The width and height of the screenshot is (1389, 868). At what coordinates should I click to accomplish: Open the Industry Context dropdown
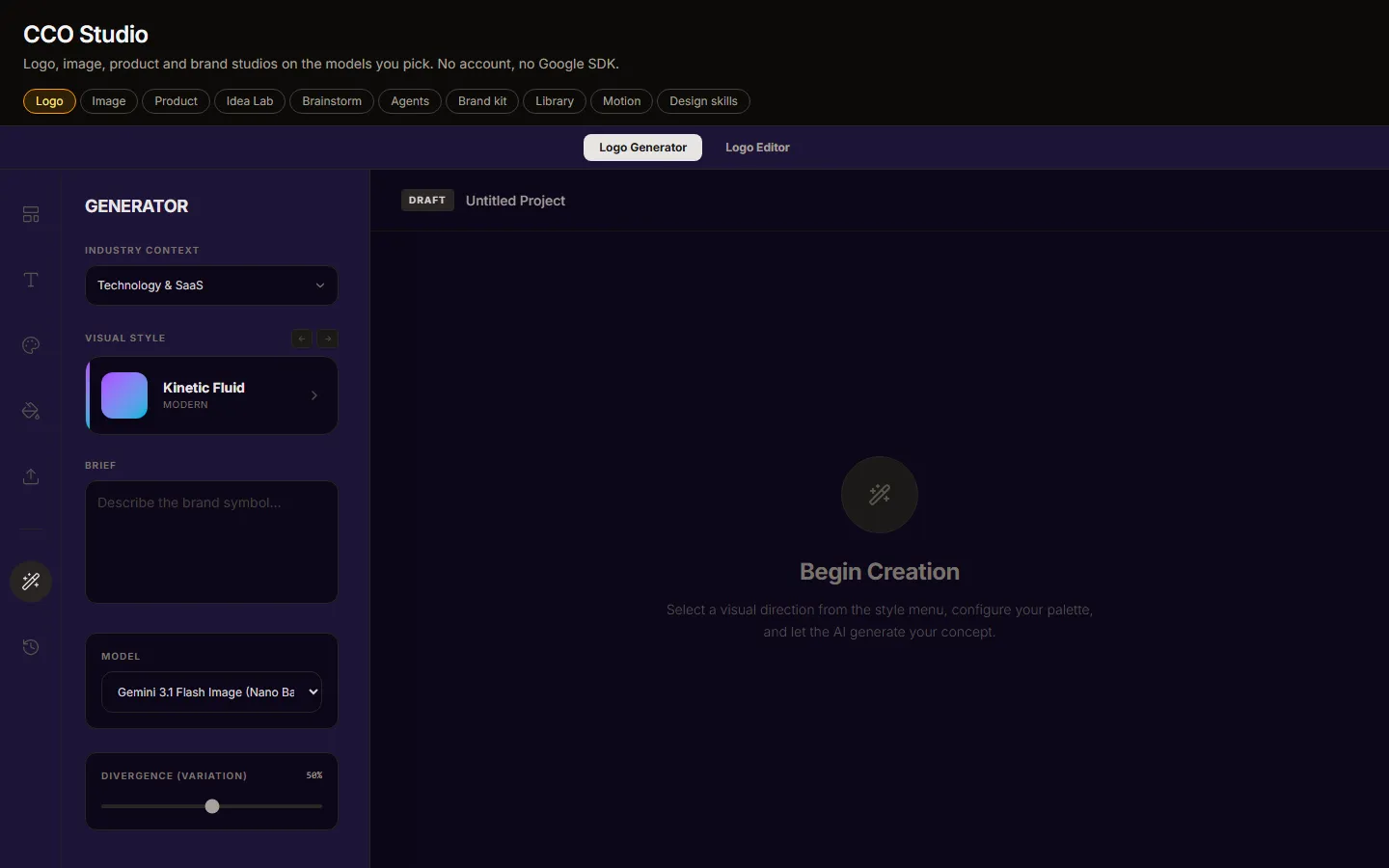[212, 285]
